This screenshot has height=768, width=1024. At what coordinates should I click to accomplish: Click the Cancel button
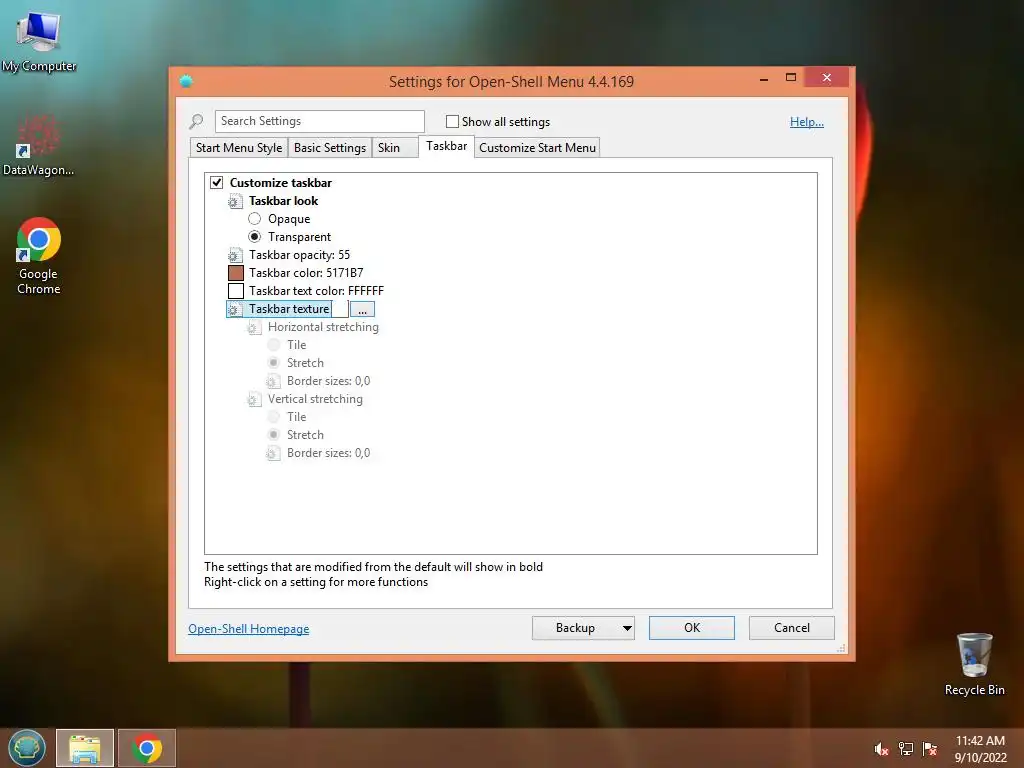coord(792,628)
